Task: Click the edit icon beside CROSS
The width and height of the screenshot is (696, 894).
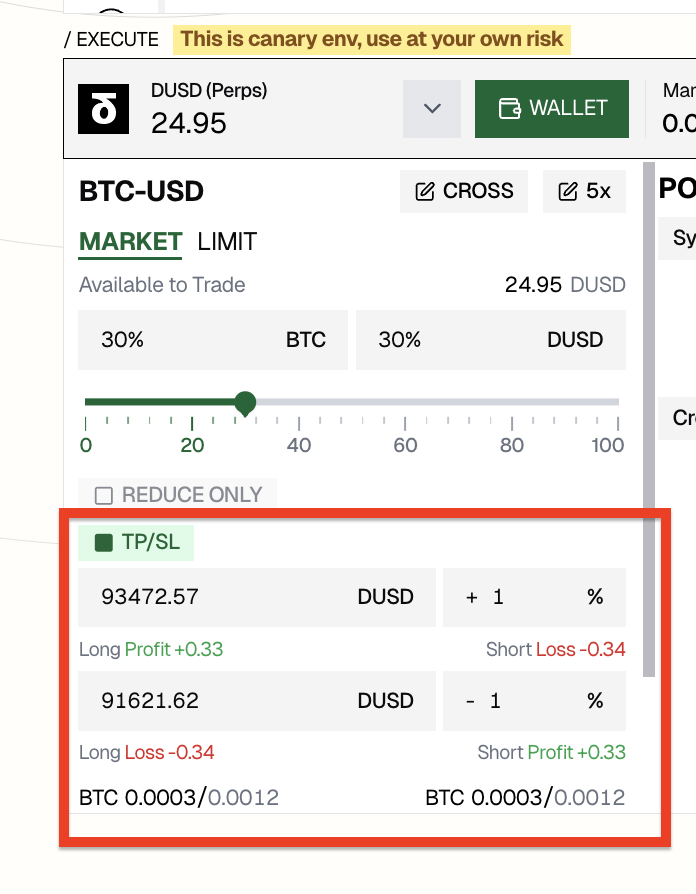Action: click(x=425, y=191)
